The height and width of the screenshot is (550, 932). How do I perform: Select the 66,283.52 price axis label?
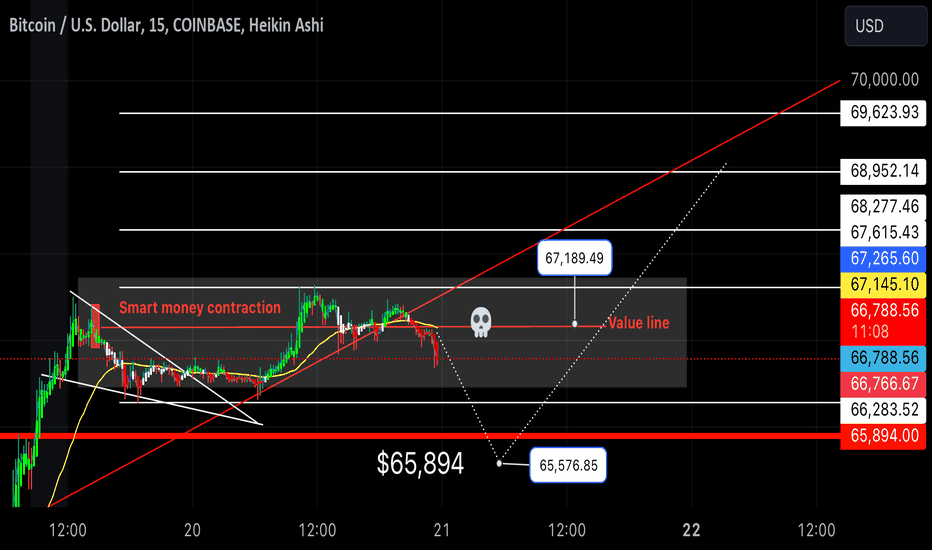tap(883, 410)
